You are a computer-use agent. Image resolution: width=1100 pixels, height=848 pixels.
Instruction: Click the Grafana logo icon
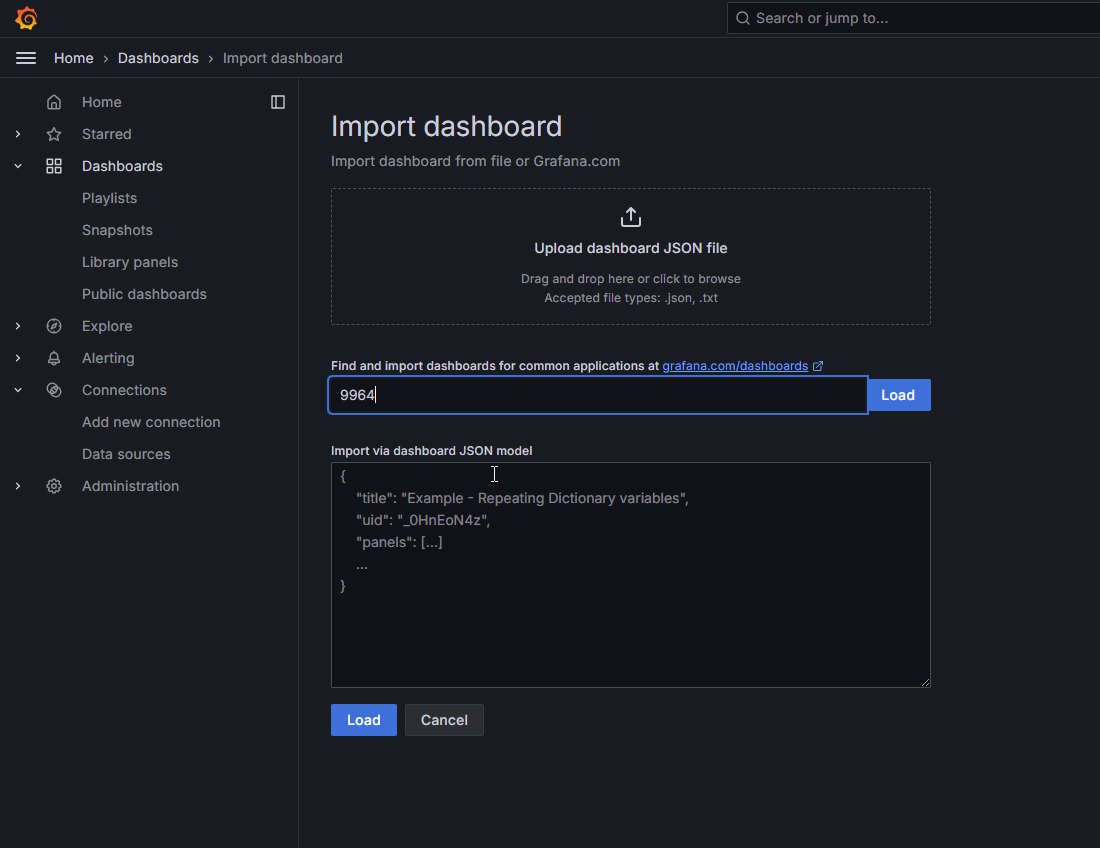[26, 18]
